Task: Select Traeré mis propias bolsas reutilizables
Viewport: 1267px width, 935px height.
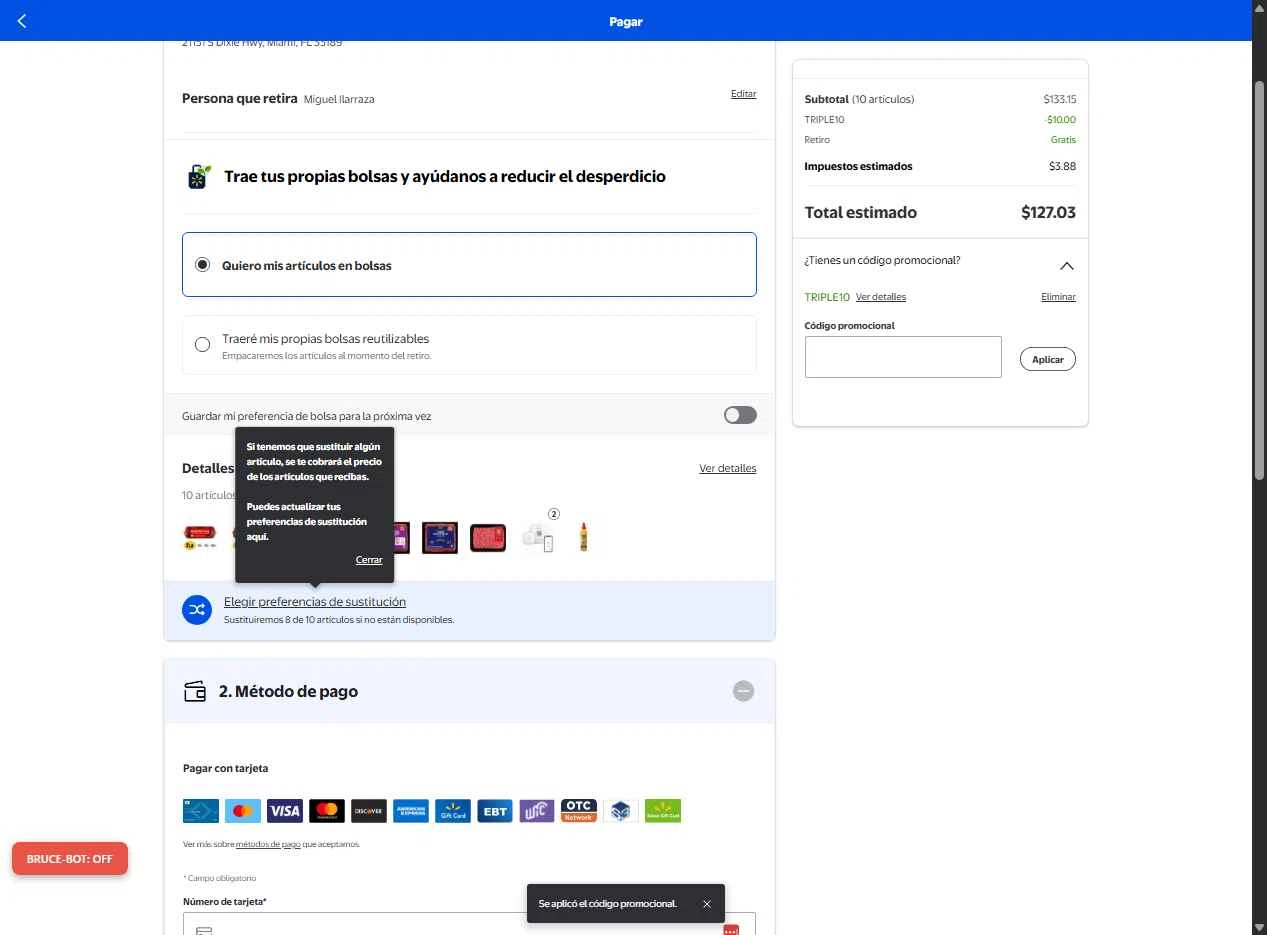Action: pos(469,345)
